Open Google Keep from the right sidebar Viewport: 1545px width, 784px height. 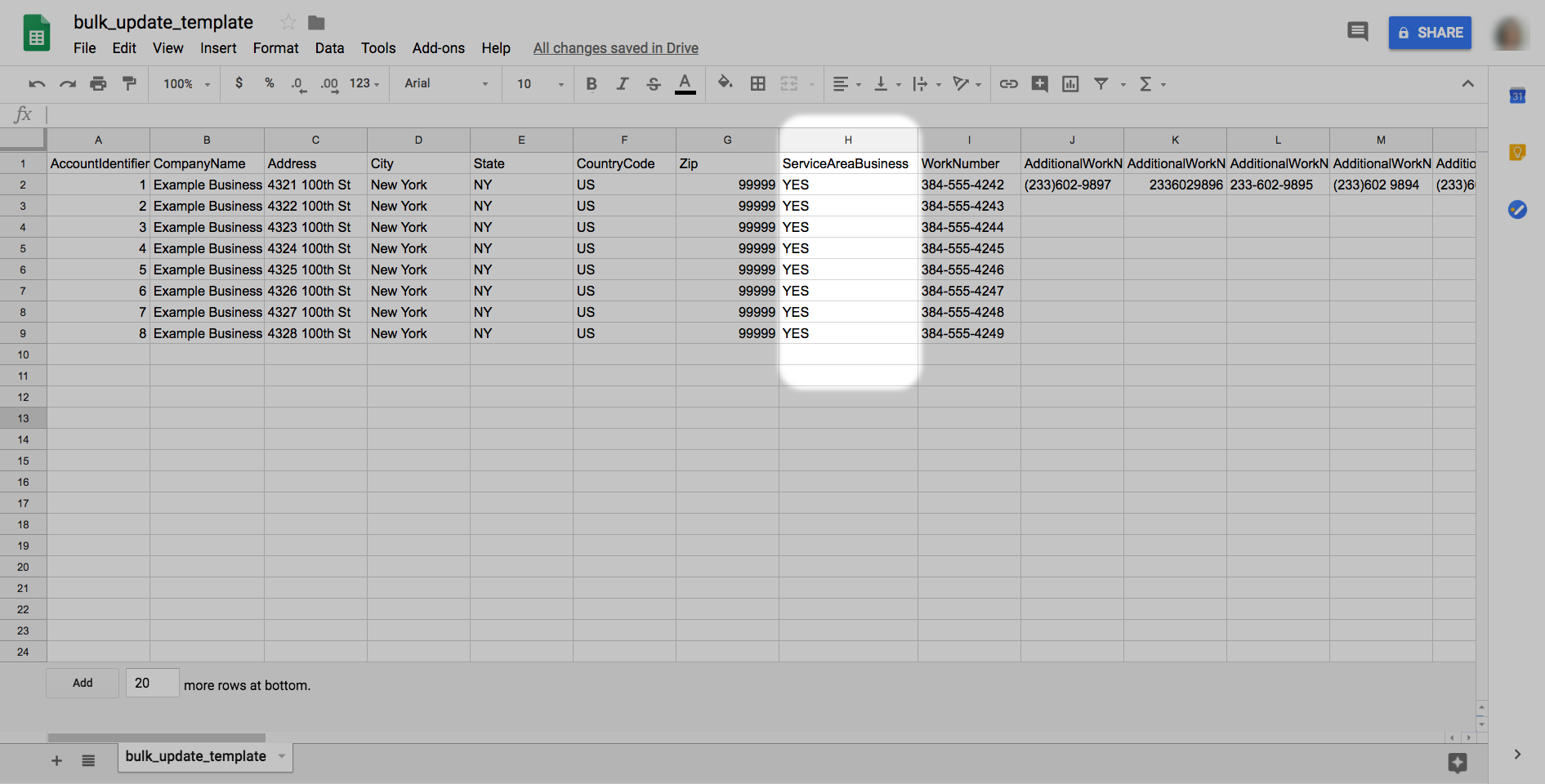click(1516, 151)
